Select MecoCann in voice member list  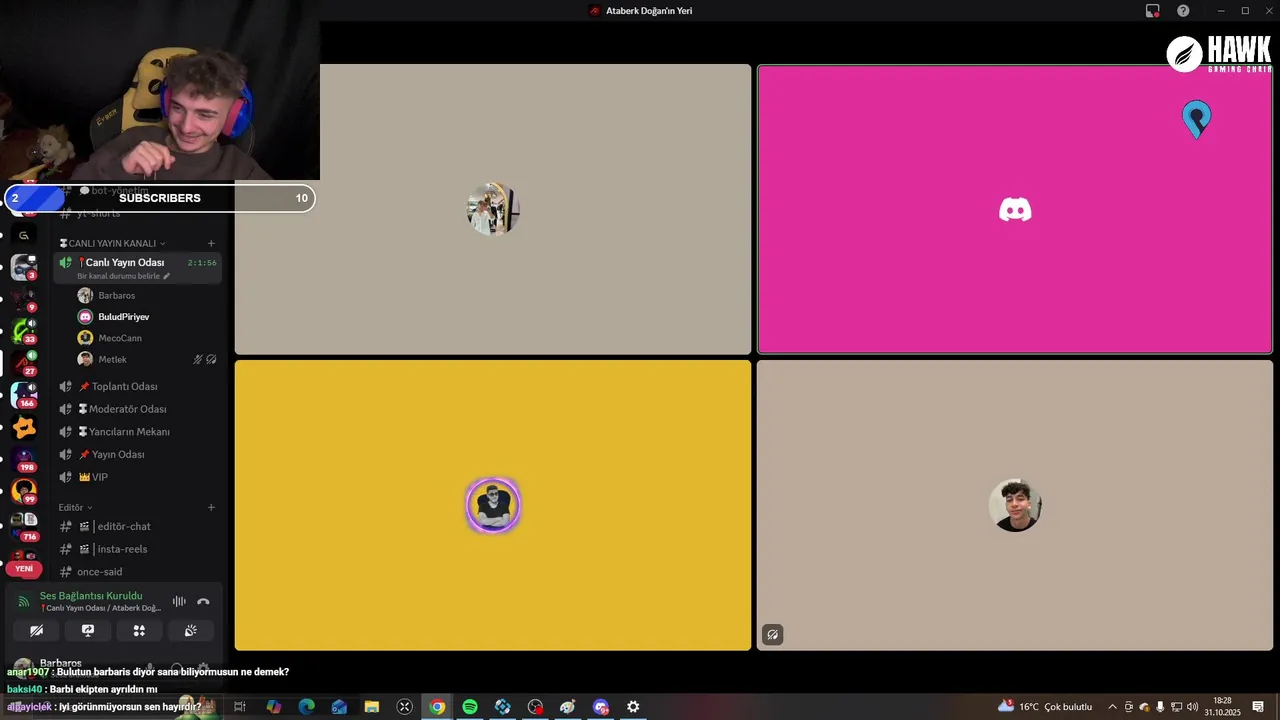148,338
